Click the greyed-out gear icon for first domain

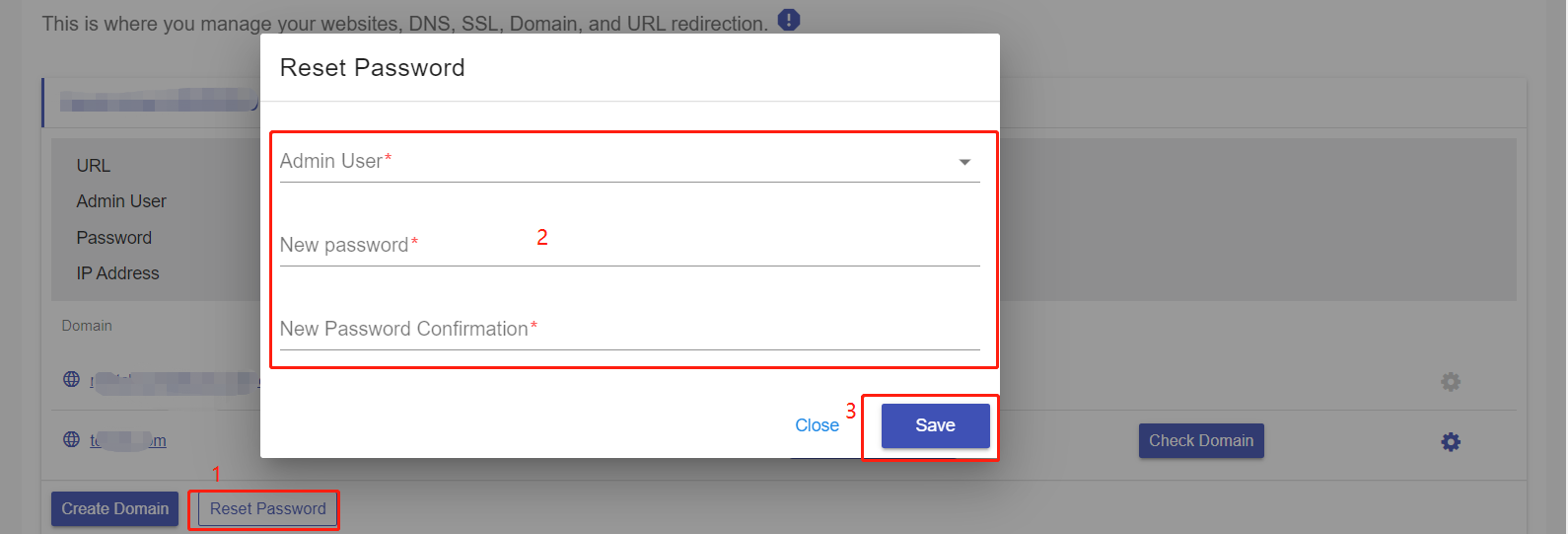(1451, 382)
